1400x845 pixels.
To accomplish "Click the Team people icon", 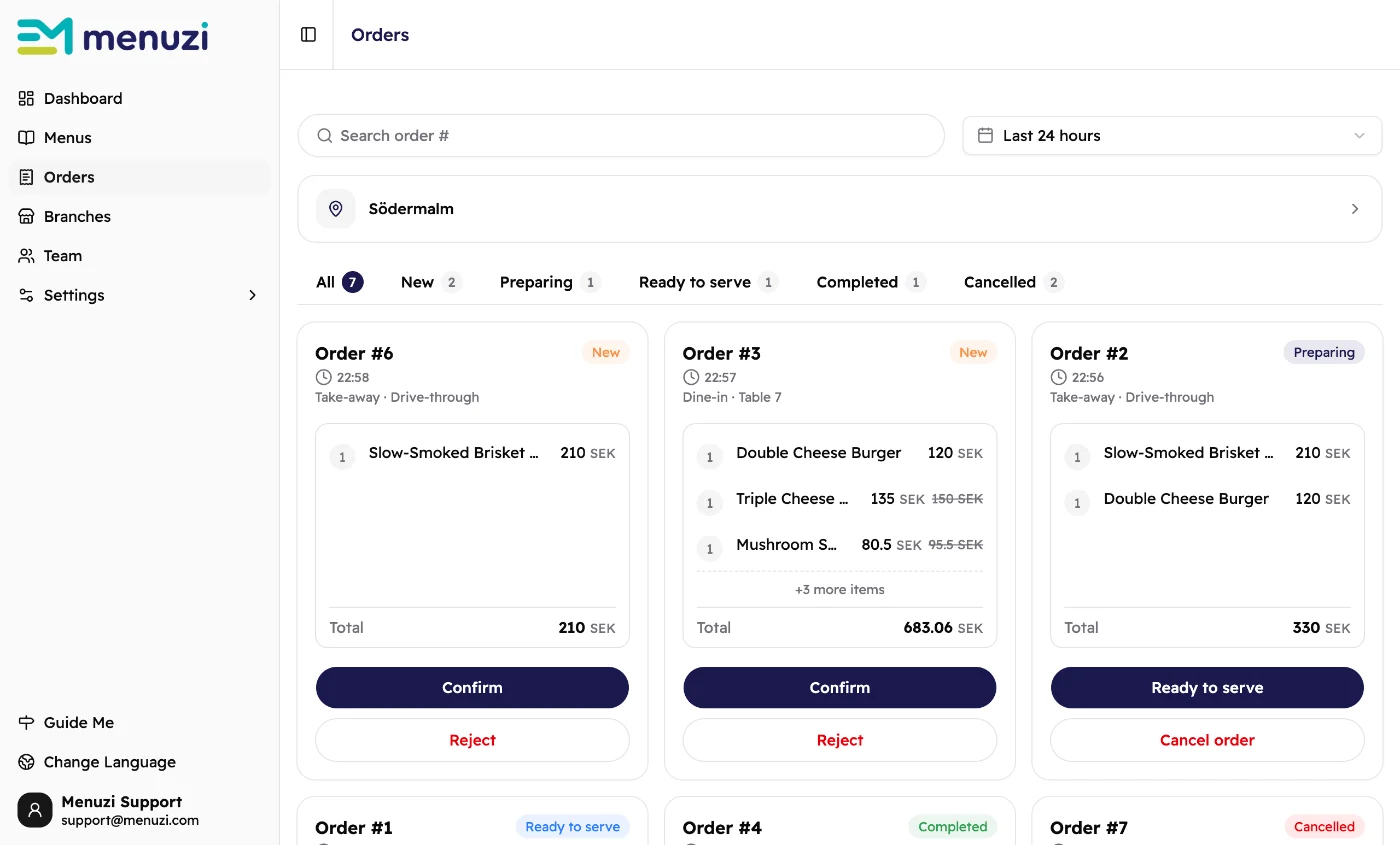I will click(27, 256).
